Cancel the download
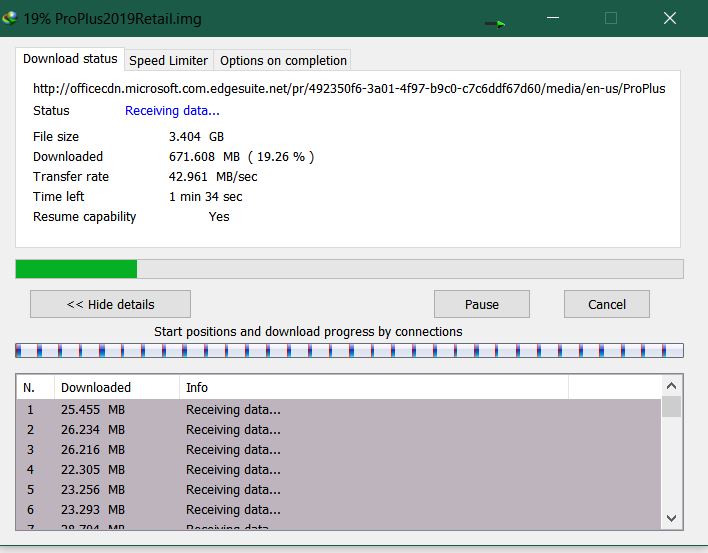 click(x=606, y=304)
